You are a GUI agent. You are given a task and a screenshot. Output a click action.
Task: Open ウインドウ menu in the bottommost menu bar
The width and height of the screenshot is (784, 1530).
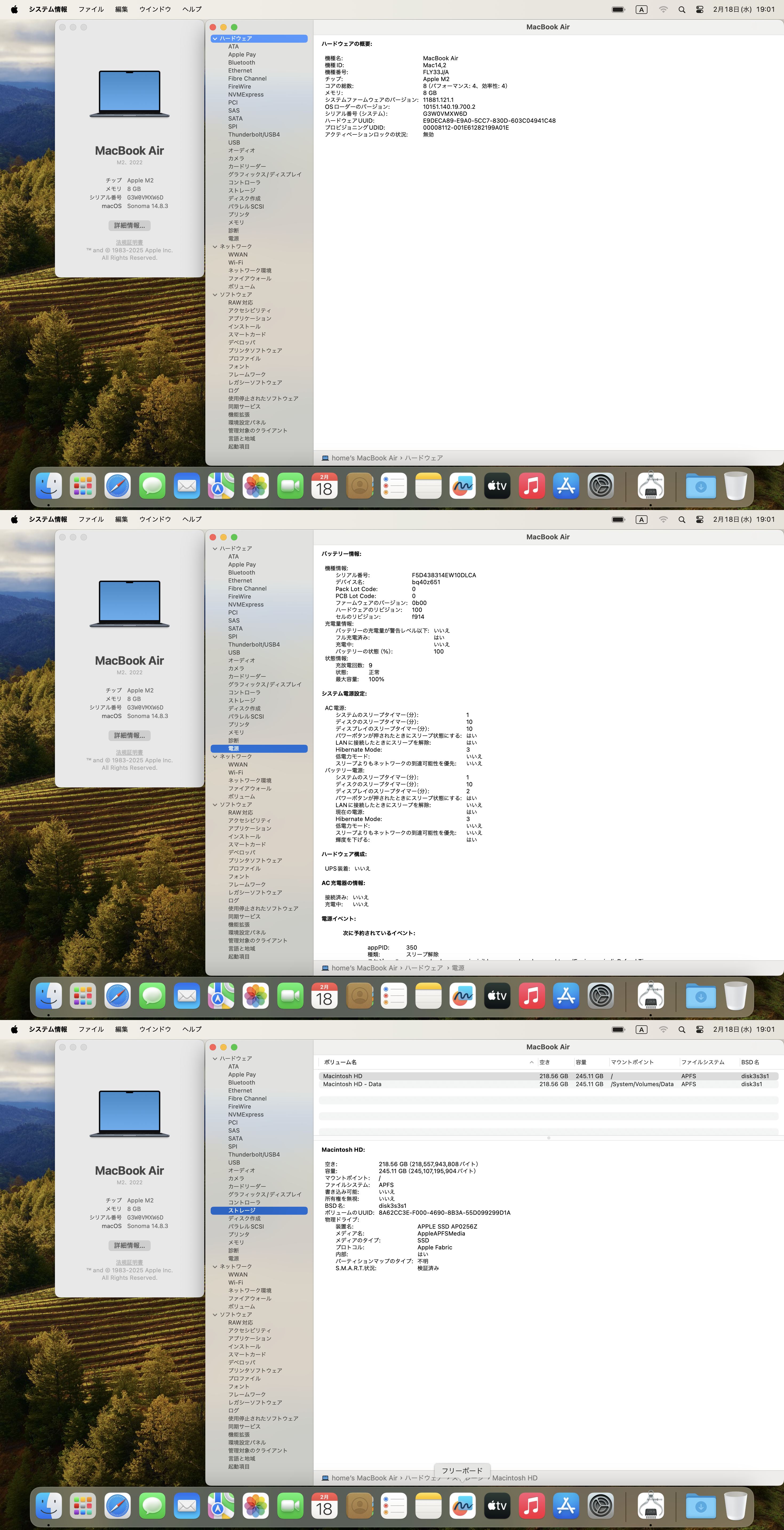pos(155,1029)
